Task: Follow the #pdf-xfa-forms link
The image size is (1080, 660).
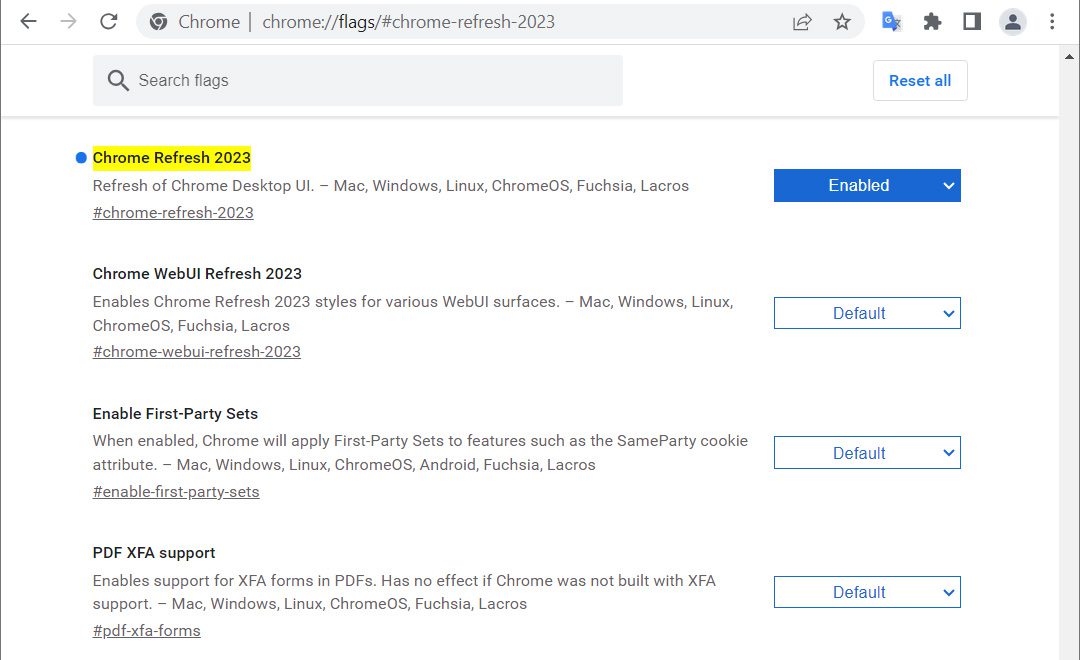Action: click(147, 631)
